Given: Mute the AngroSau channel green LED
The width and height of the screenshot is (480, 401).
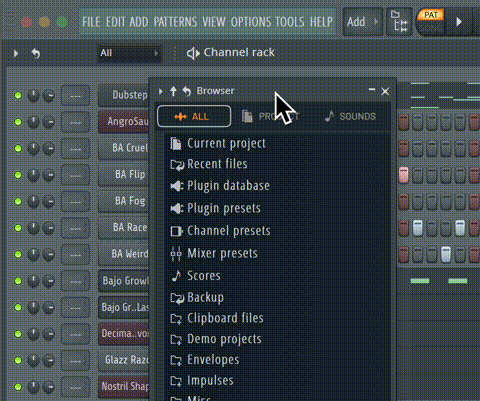Looking at the screenshot, I should coord(18,122).
